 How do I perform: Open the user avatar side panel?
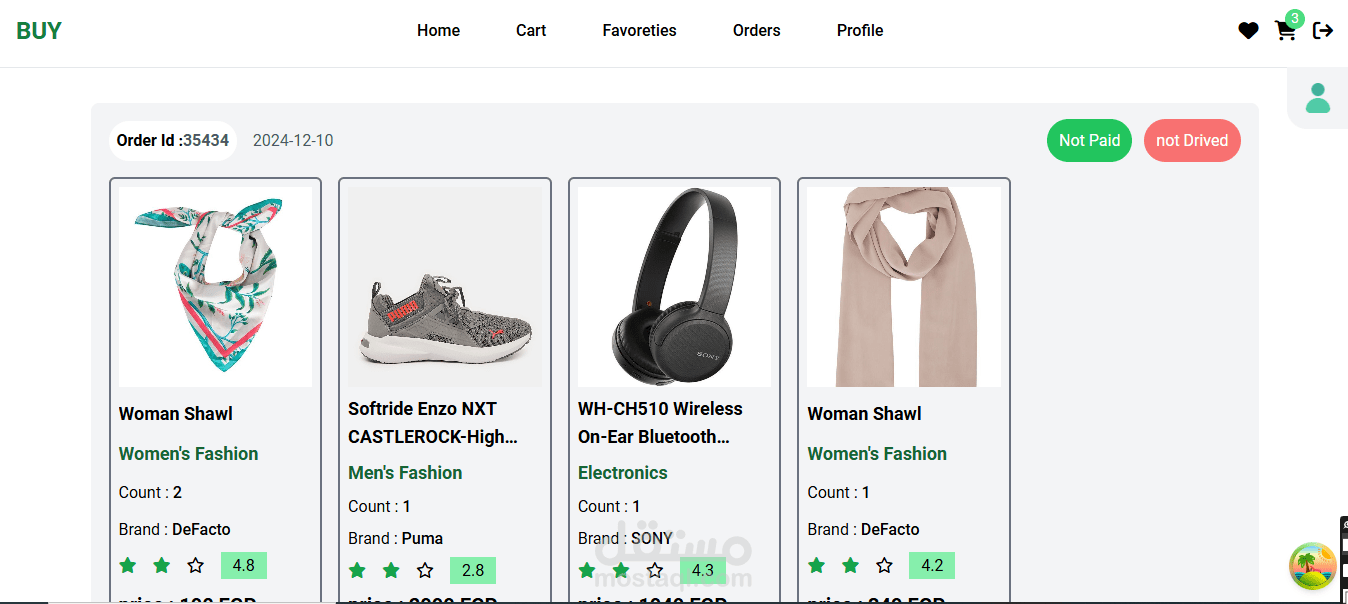[1318, 98]
